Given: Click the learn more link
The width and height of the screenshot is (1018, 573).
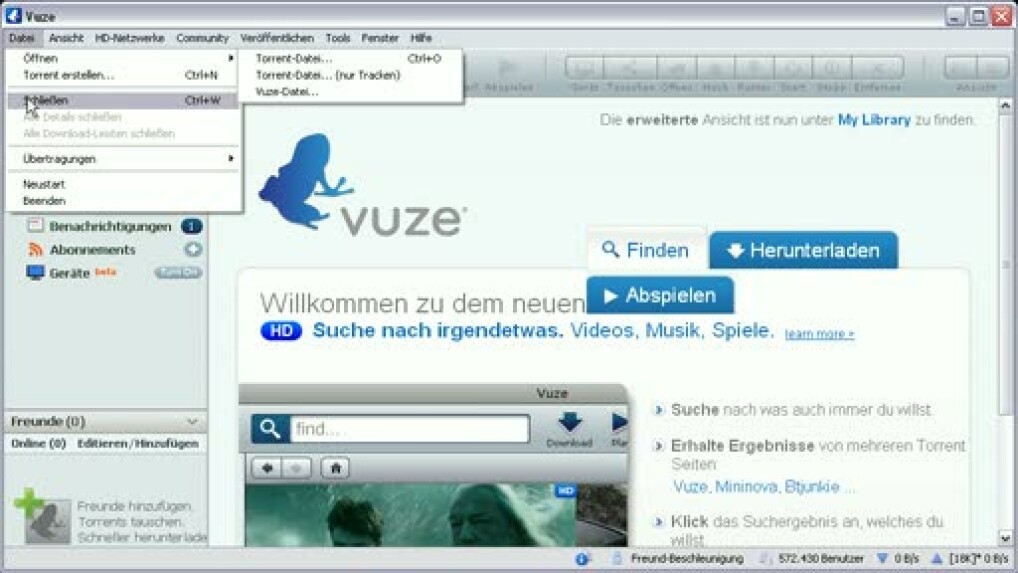Looking at the screenshot, I should (819, 334).
